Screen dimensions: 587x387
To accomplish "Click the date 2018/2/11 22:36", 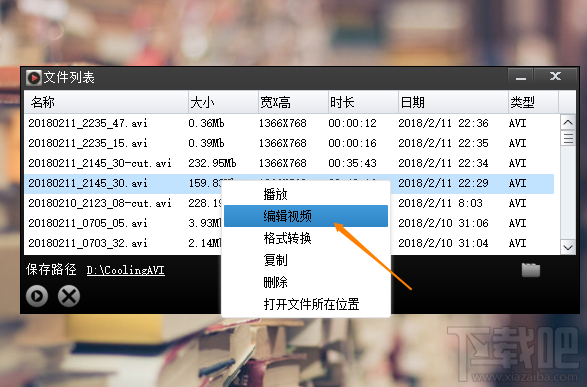I will [443, 123].
